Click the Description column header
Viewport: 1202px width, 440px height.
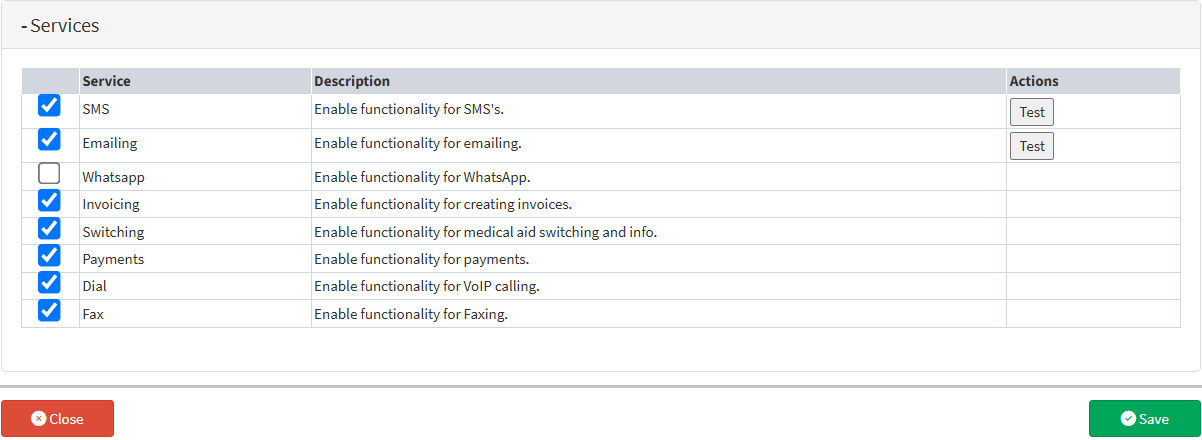pyautogui.click(x=352, y=81)
